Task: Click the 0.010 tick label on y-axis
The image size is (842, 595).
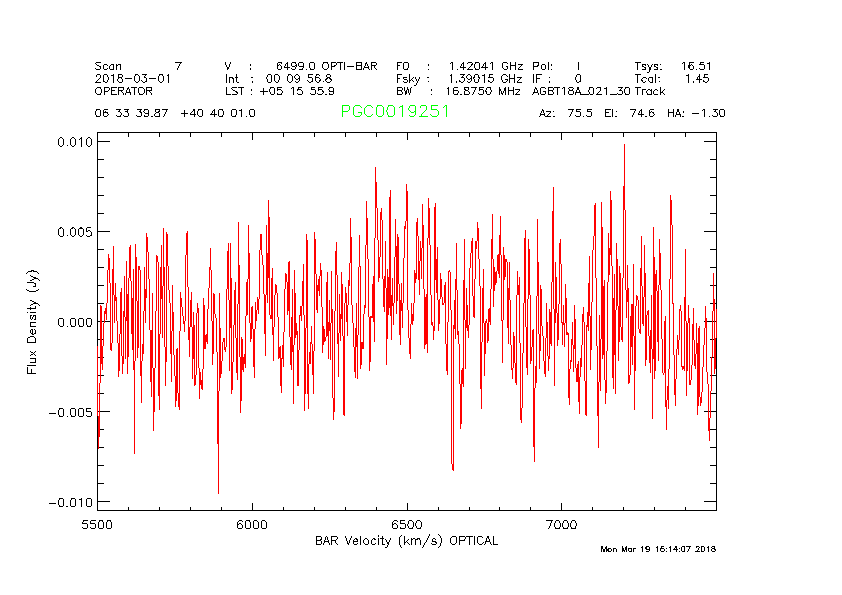Action: (x=74, y=142)
